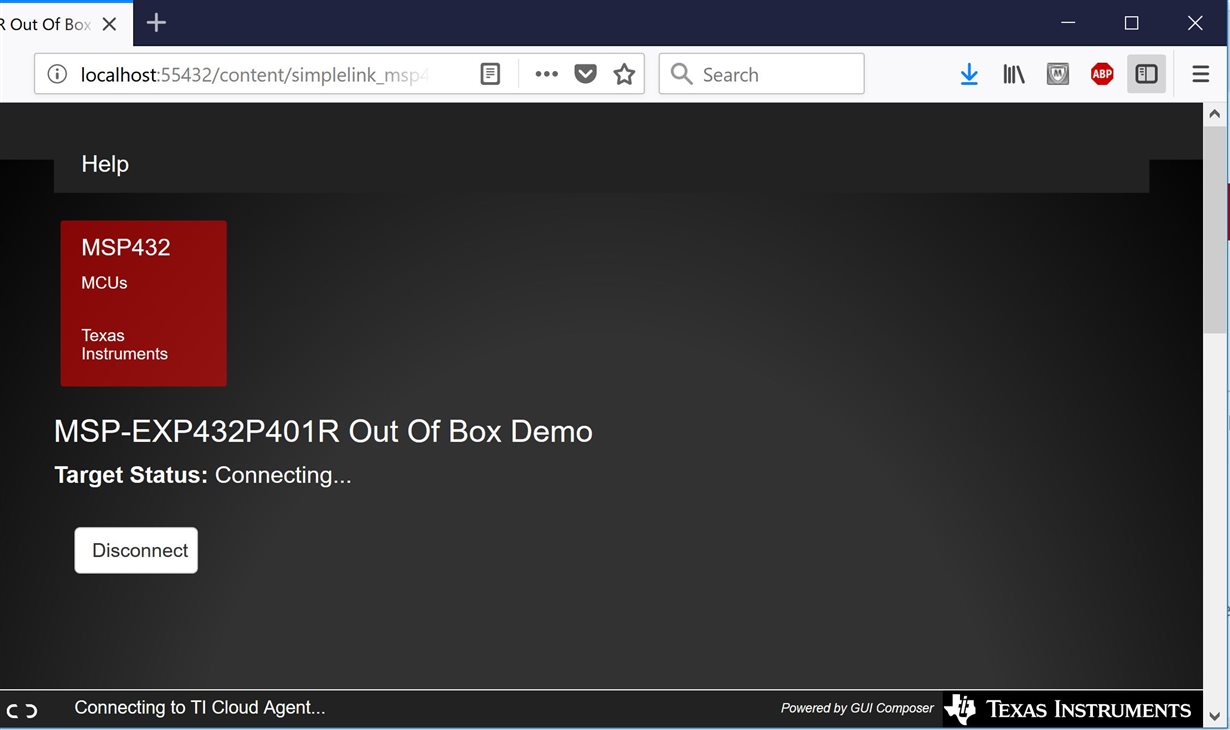
Task: Click the site information icon in address bar
Action: point(57,74)
